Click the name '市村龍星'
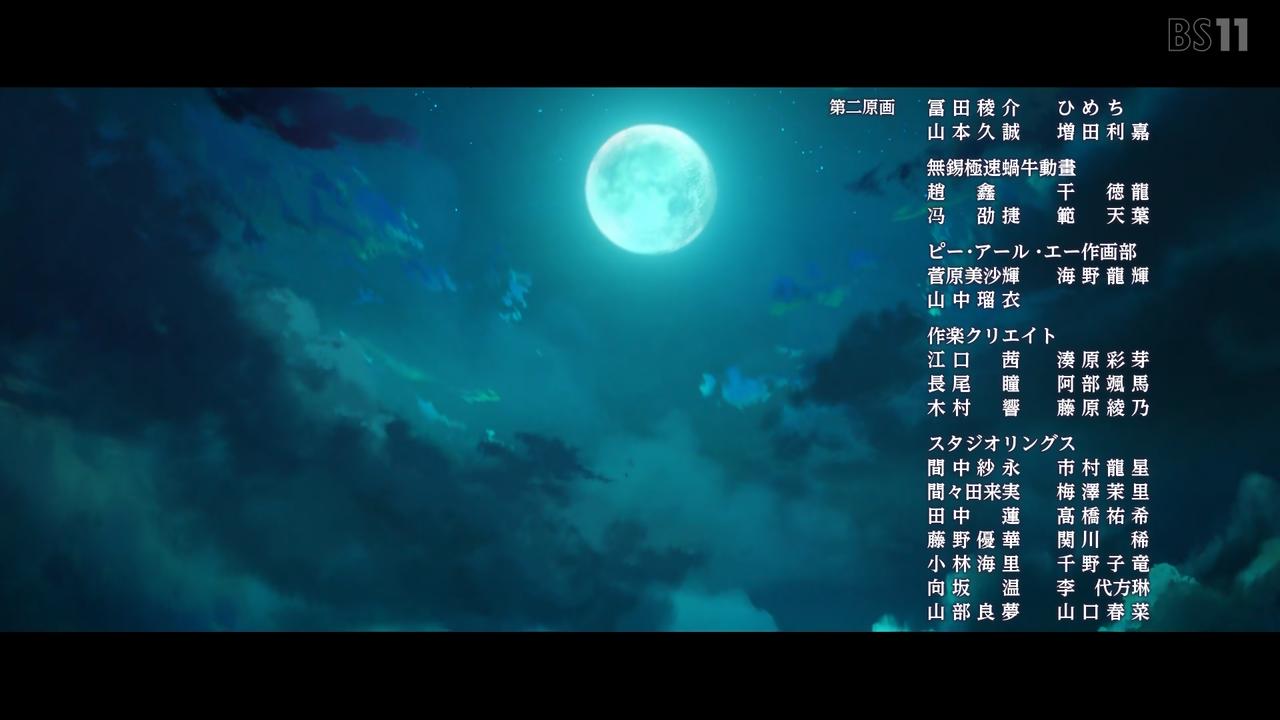 pos(1103,468)
